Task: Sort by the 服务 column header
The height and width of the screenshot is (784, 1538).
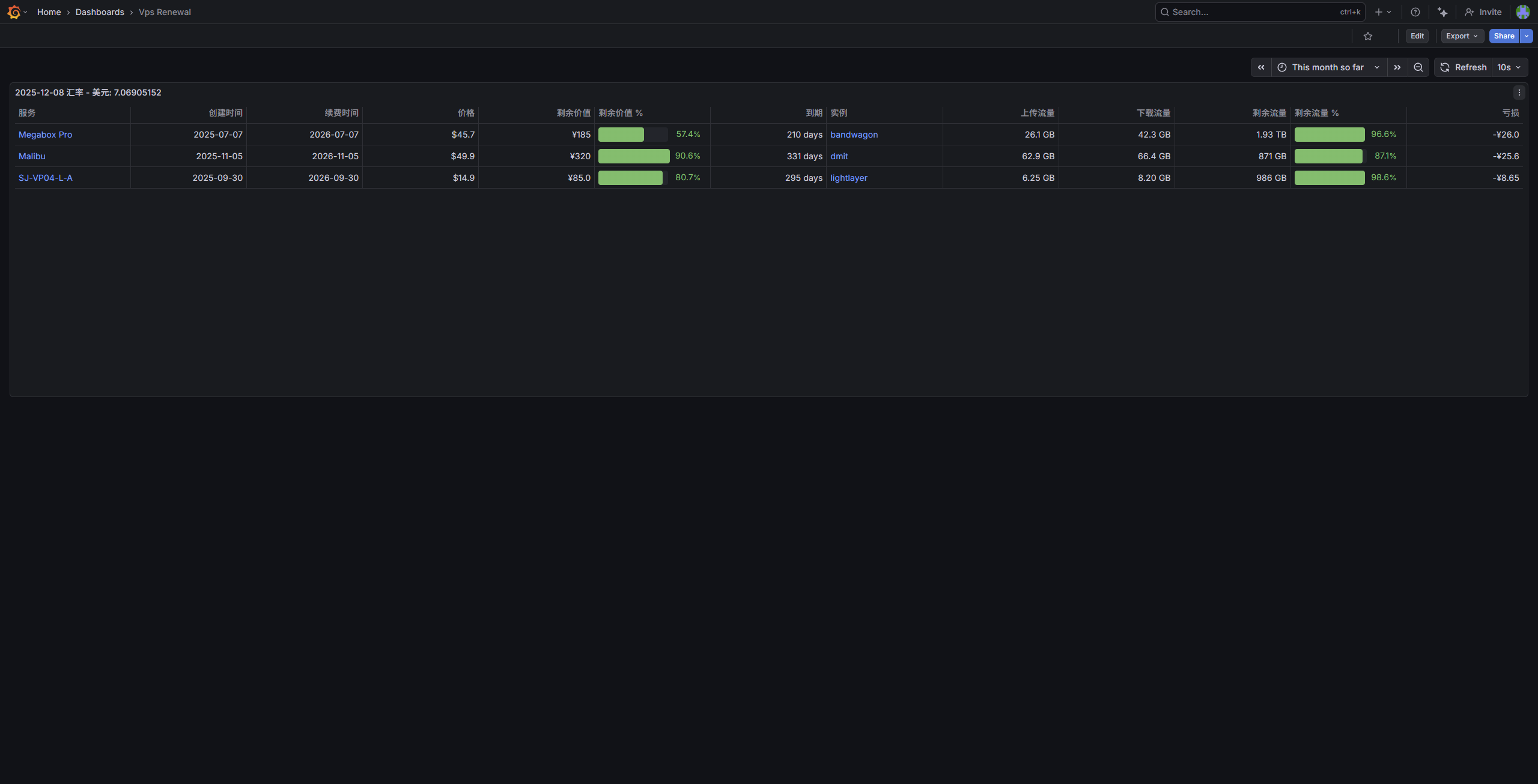Action: point(27,113)
